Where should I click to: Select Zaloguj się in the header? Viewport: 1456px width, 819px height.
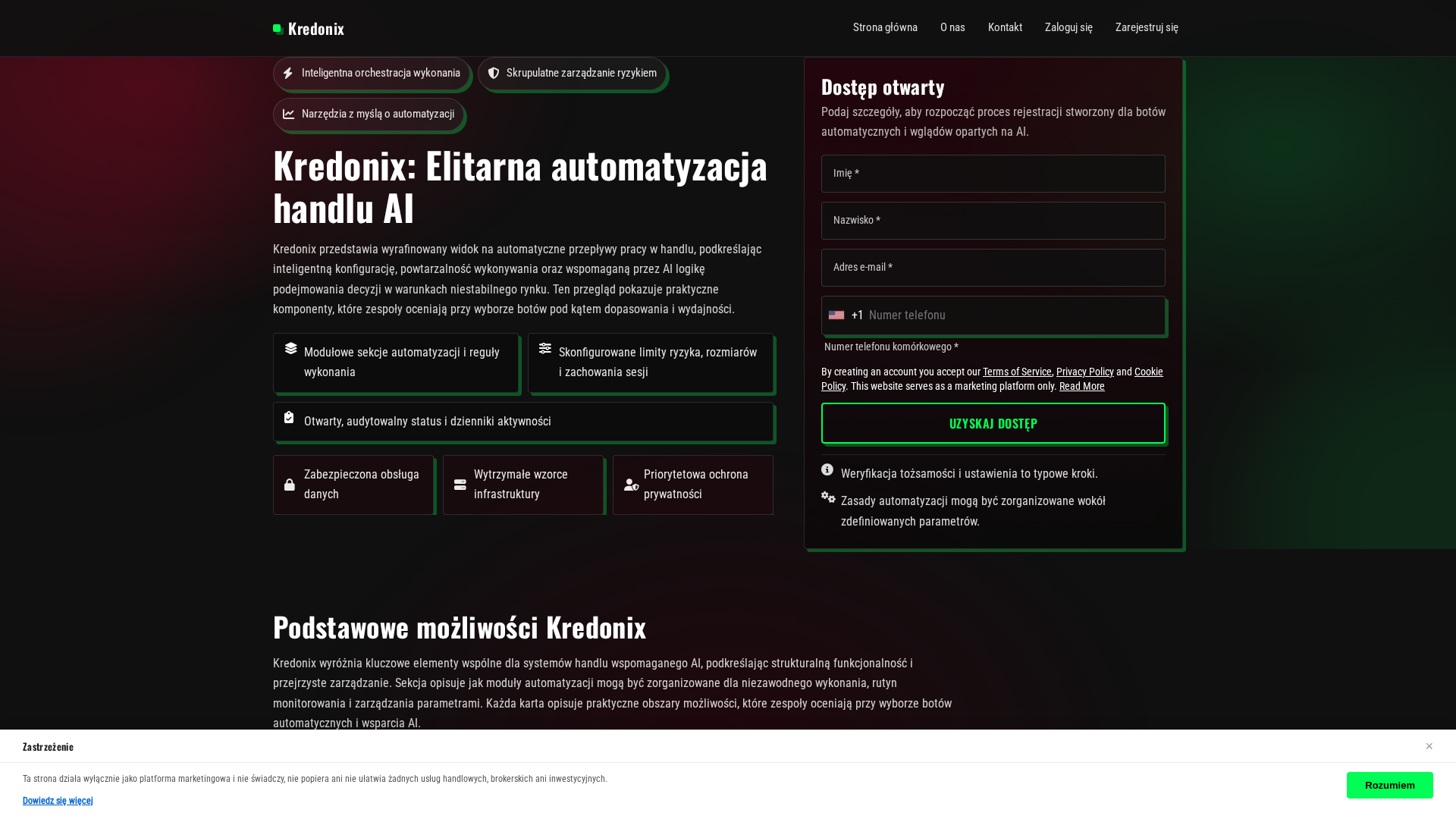point(1068,27)
